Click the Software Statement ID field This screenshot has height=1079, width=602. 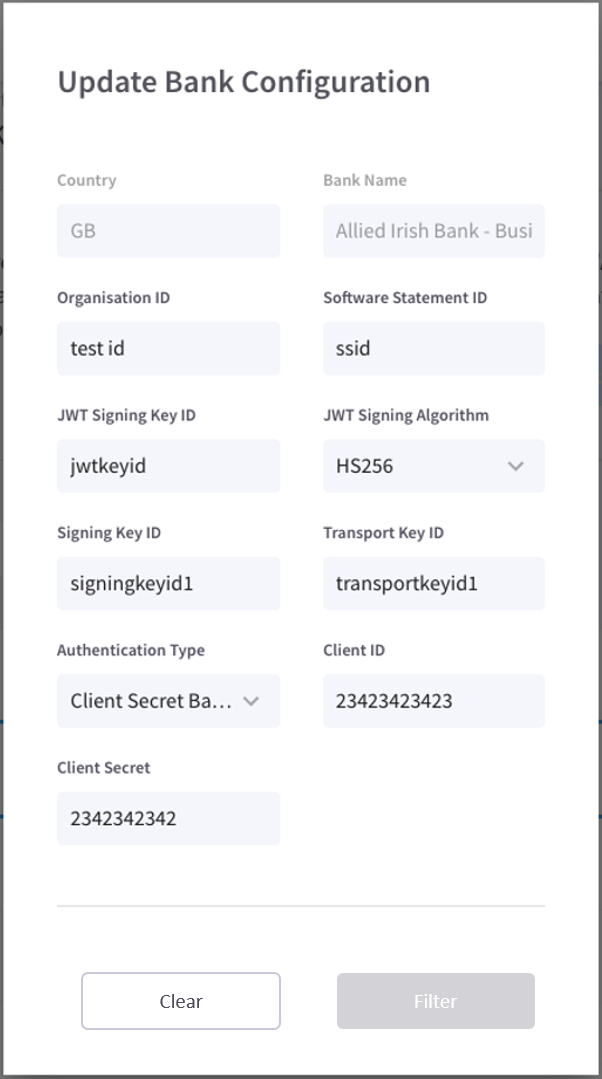tap(433, 349)
